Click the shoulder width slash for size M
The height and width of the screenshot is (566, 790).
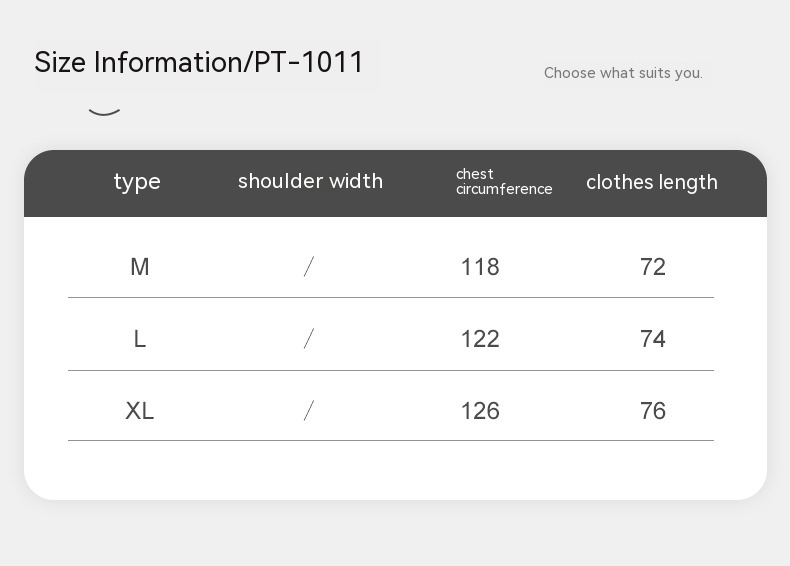point(309,266)
